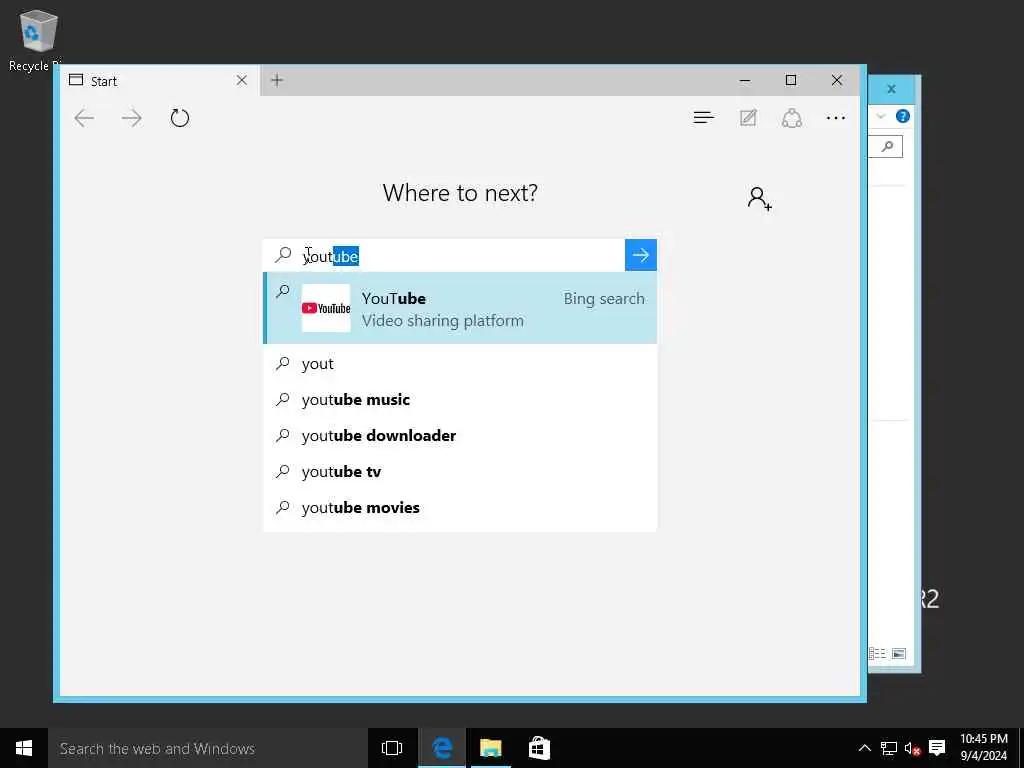Select the 'yout' suggestion
Viewport: 1024px width, 768px height.
(x=460, y=364)
